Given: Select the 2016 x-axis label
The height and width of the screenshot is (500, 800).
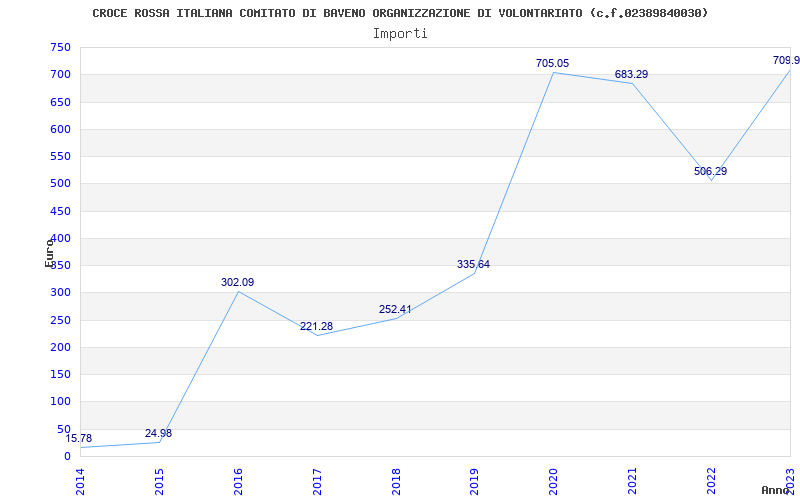Looking at the screenshot, I should [238, 482].
